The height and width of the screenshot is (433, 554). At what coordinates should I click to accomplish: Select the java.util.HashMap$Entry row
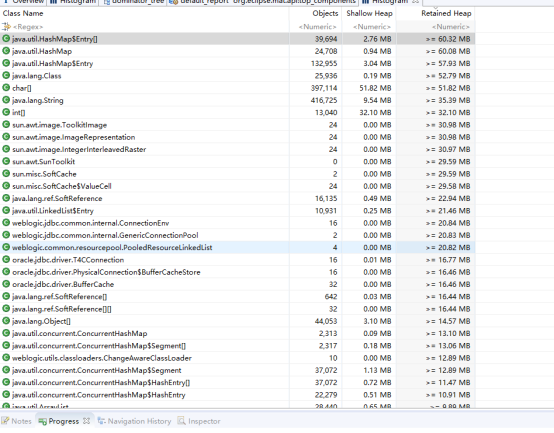237,63
